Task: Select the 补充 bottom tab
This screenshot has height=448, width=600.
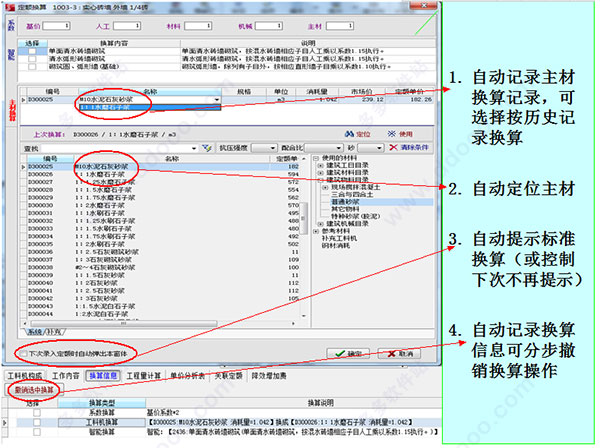Action: point(54,332)
